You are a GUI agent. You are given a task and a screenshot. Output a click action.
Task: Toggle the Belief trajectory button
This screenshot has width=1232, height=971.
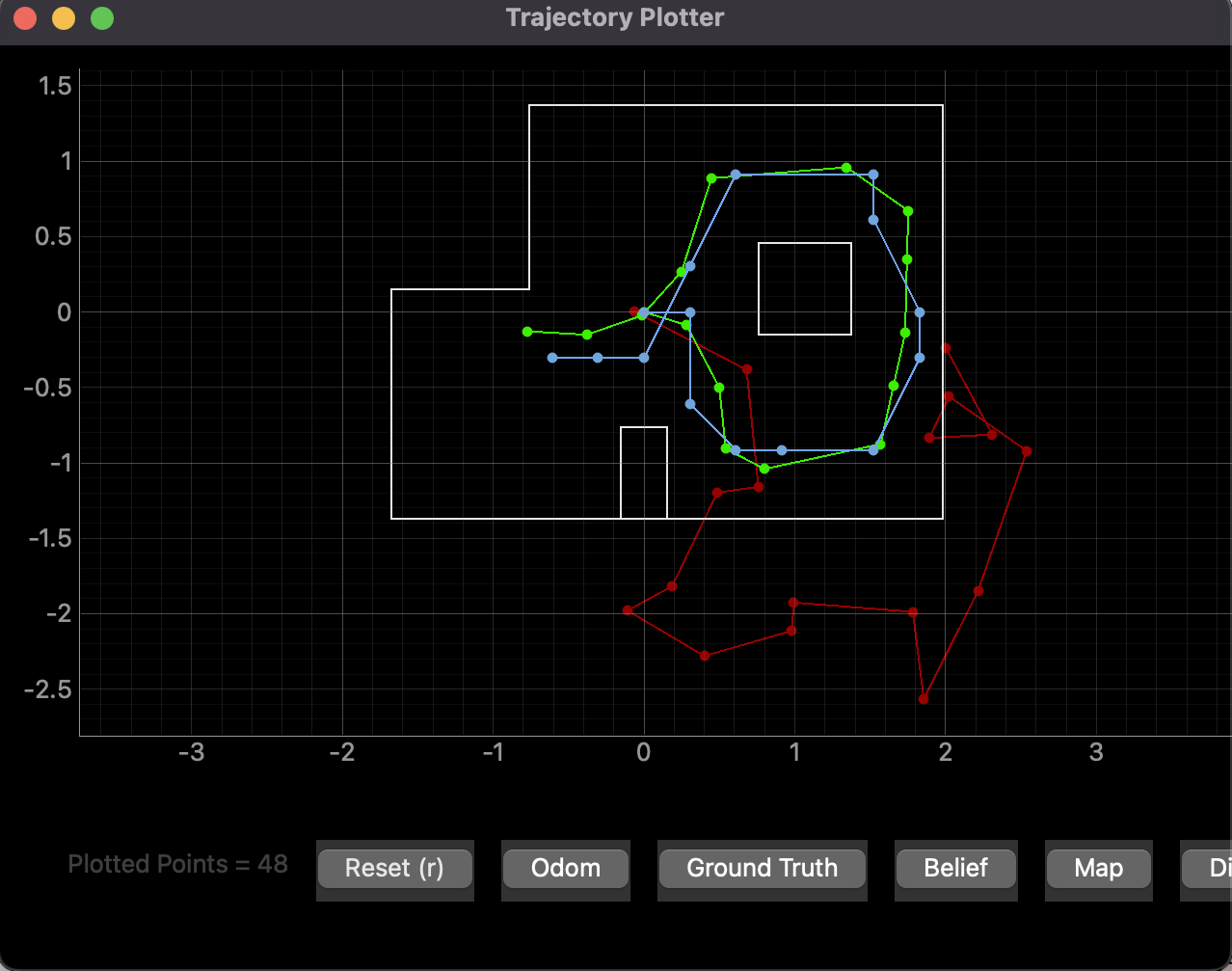click(x=956, y=868)
